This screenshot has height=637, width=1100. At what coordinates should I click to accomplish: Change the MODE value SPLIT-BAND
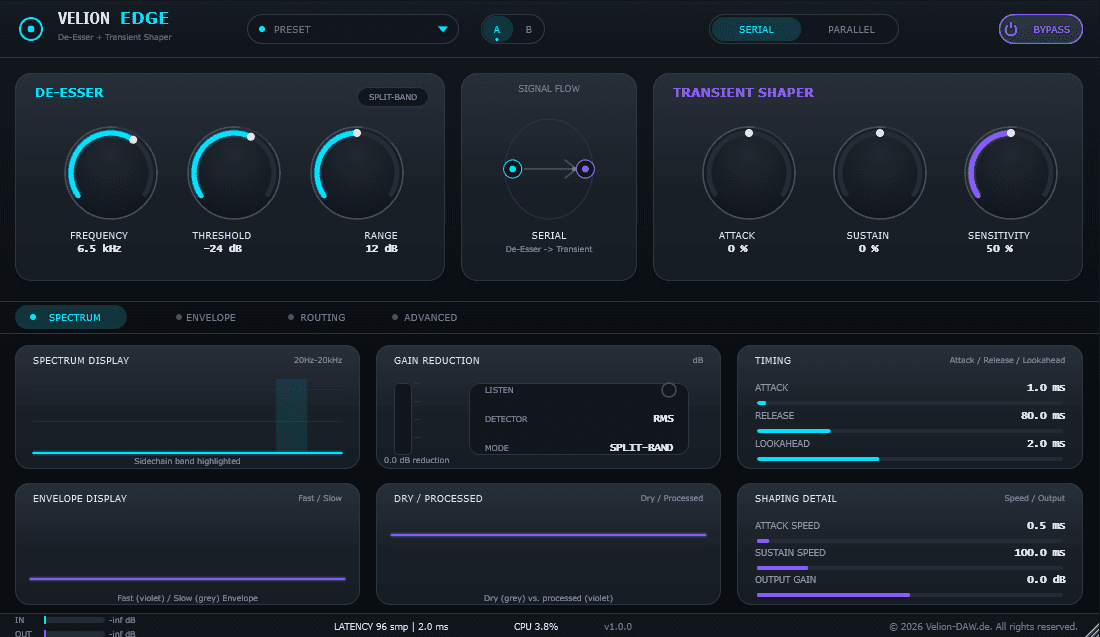tap(641, 448)
